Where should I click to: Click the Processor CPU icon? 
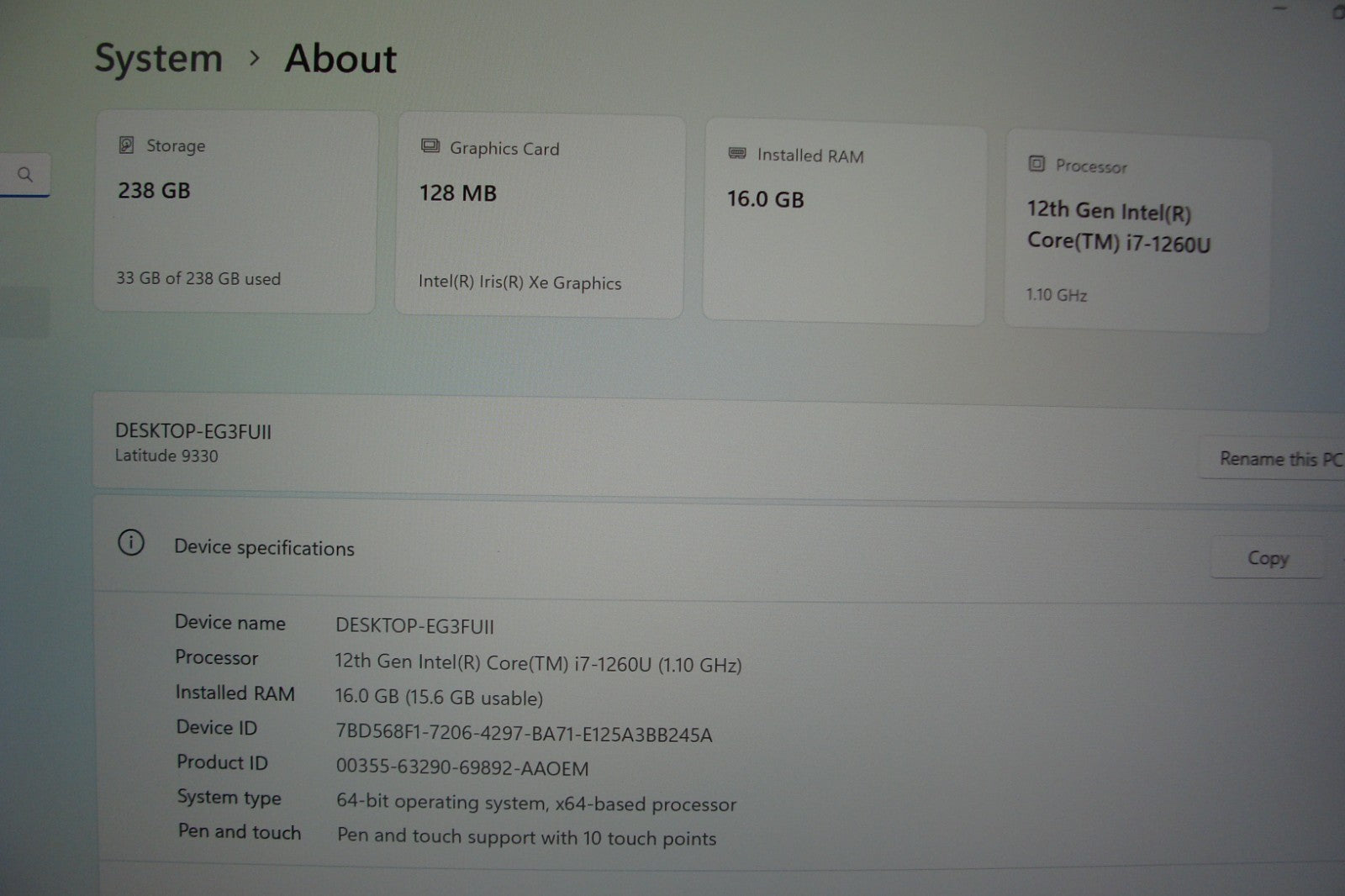tap(1036, 164)
